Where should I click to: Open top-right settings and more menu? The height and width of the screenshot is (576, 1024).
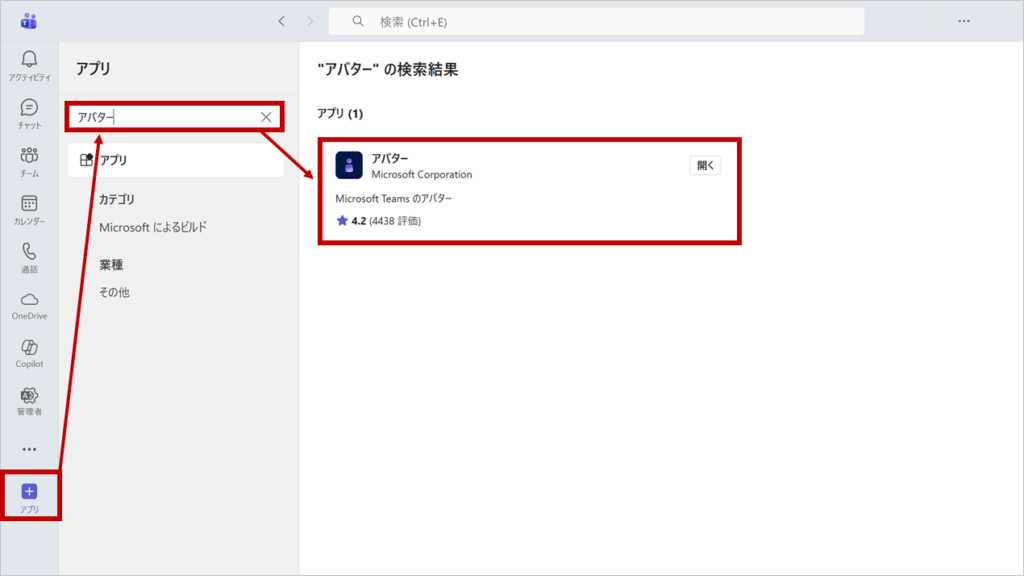click(x=964, y=21)
